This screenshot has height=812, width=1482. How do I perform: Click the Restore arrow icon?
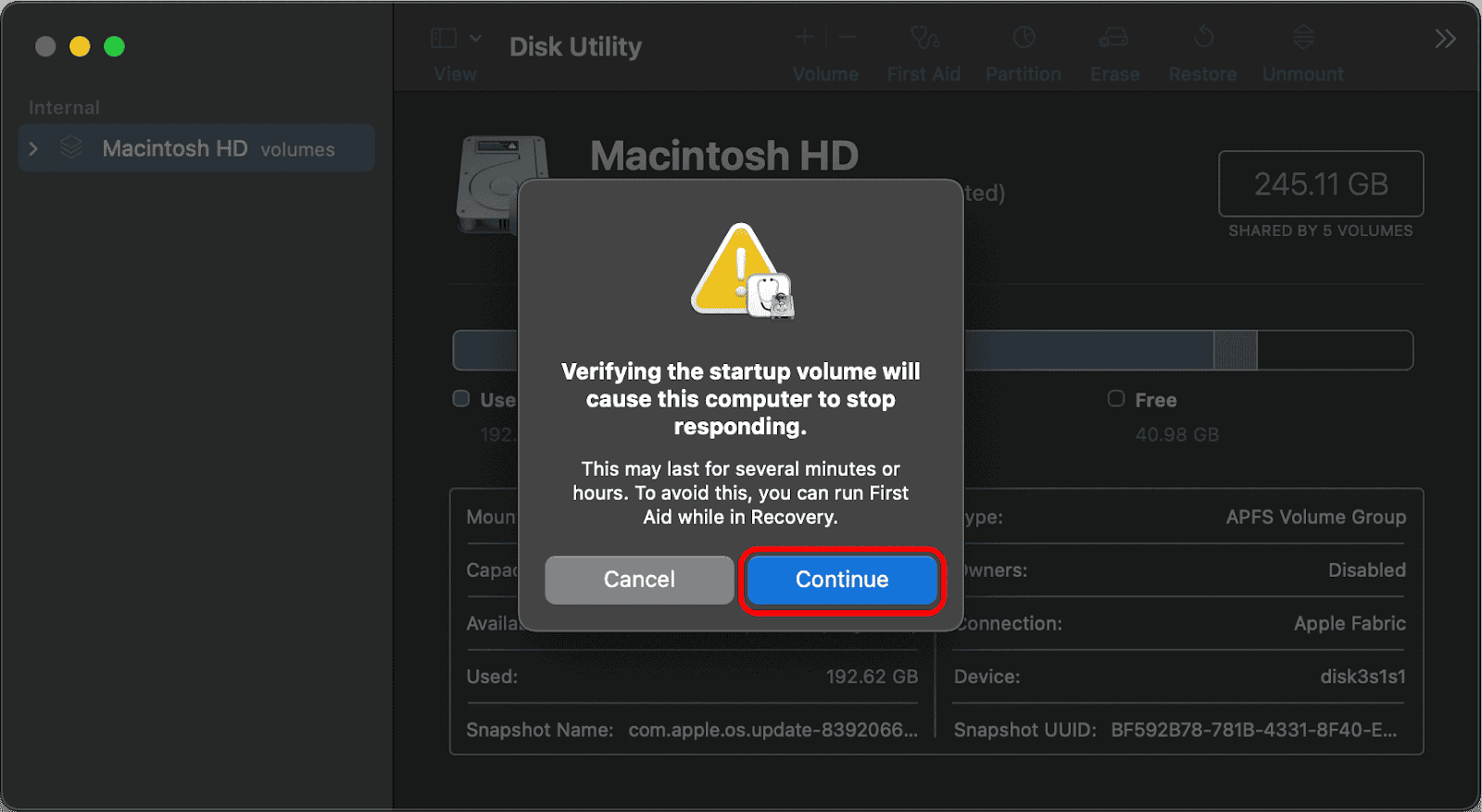[1203, 38]
